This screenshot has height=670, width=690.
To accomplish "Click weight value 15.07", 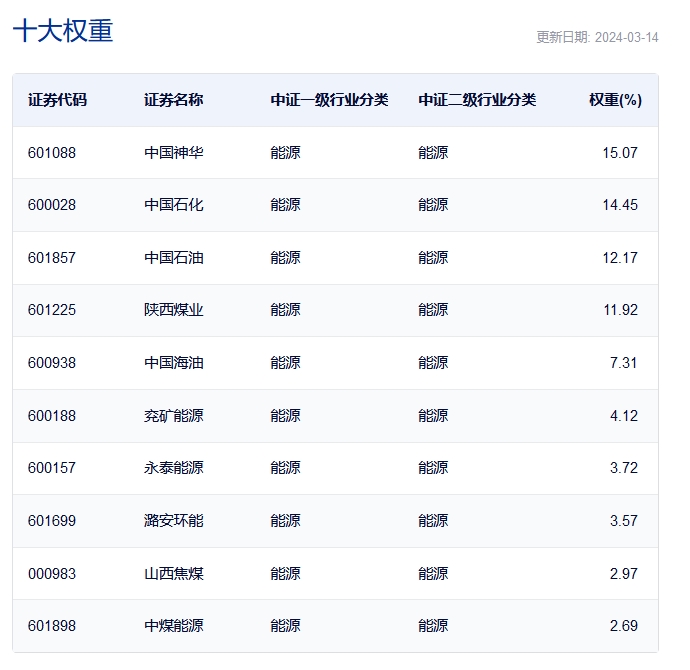I will (620, 153).
